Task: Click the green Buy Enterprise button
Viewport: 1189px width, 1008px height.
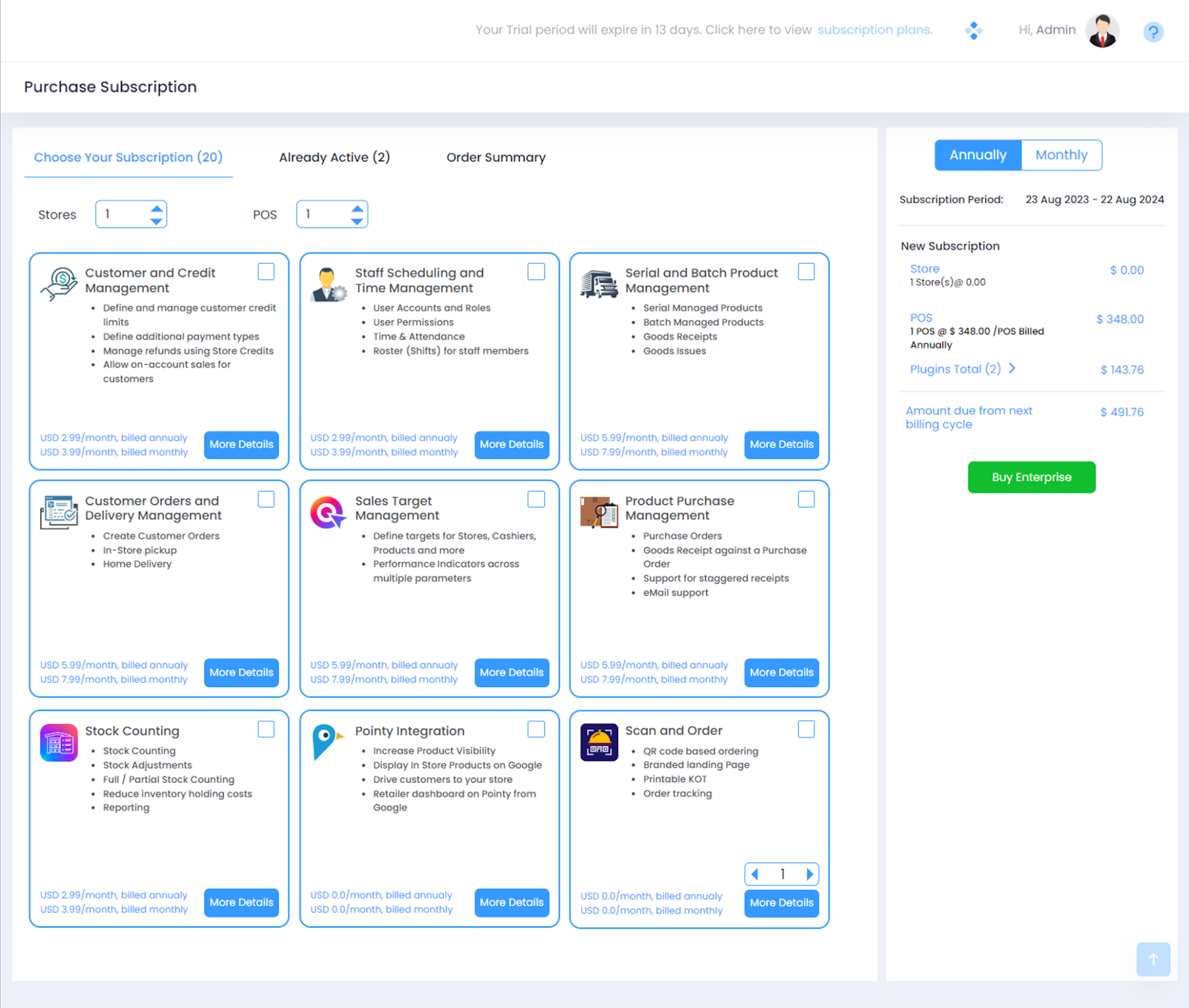Action: tap(1031, 477)
